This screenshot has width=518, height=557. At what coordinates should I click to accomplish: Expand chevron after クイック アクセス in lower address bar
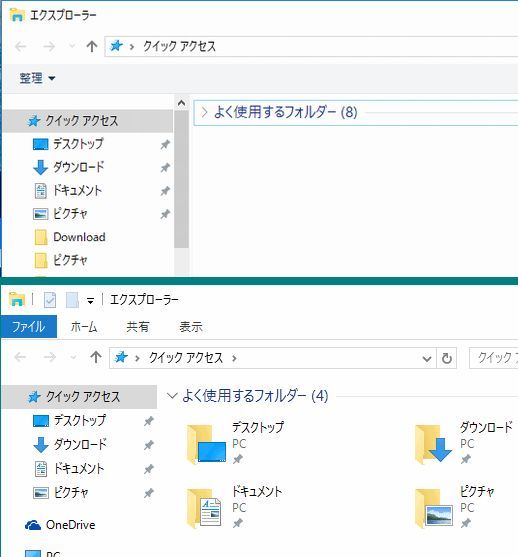pyautogui.click(x=234, y=358)
